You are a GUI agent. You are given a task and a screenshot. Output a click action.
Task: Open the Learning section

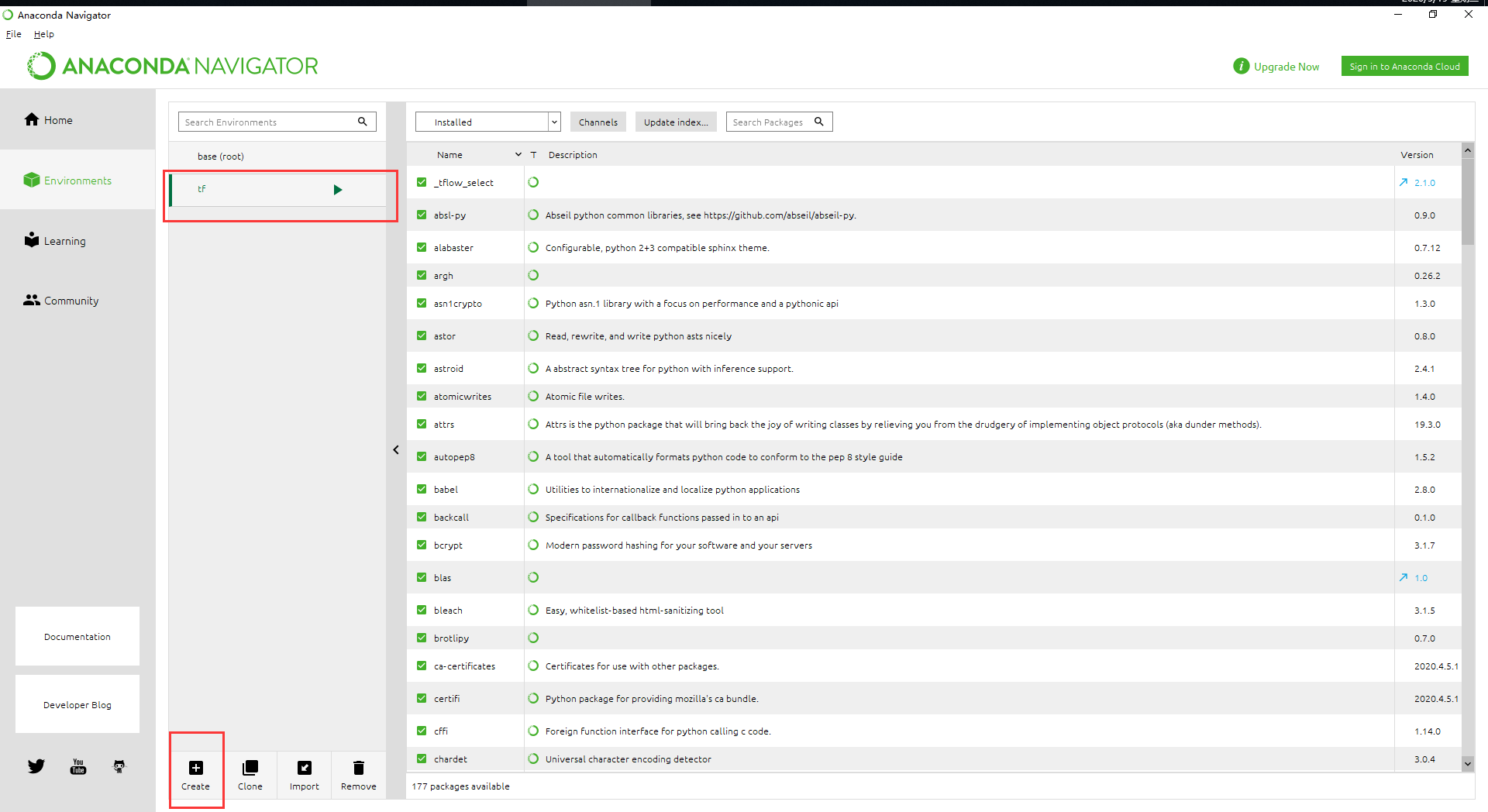[77, 240]
